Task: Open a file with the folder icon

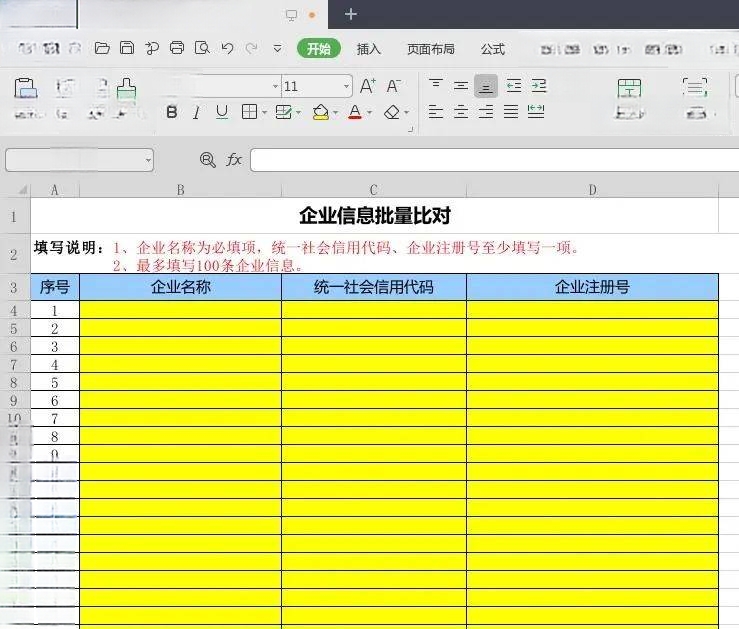Action: pyautogui.click(x=102, y=48)
